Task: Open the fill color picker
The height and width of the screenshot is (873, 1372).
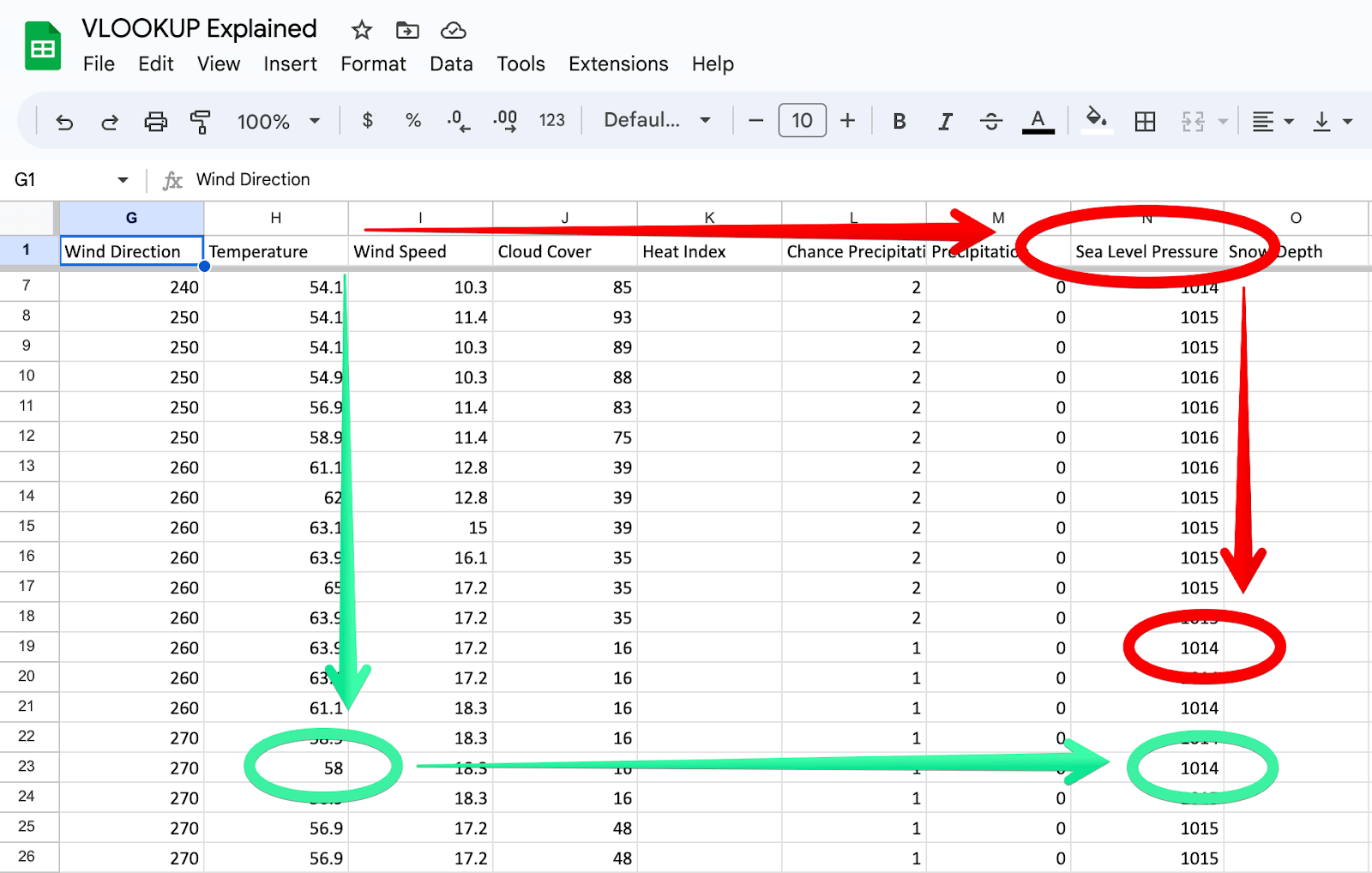Action: point(1096,121)
